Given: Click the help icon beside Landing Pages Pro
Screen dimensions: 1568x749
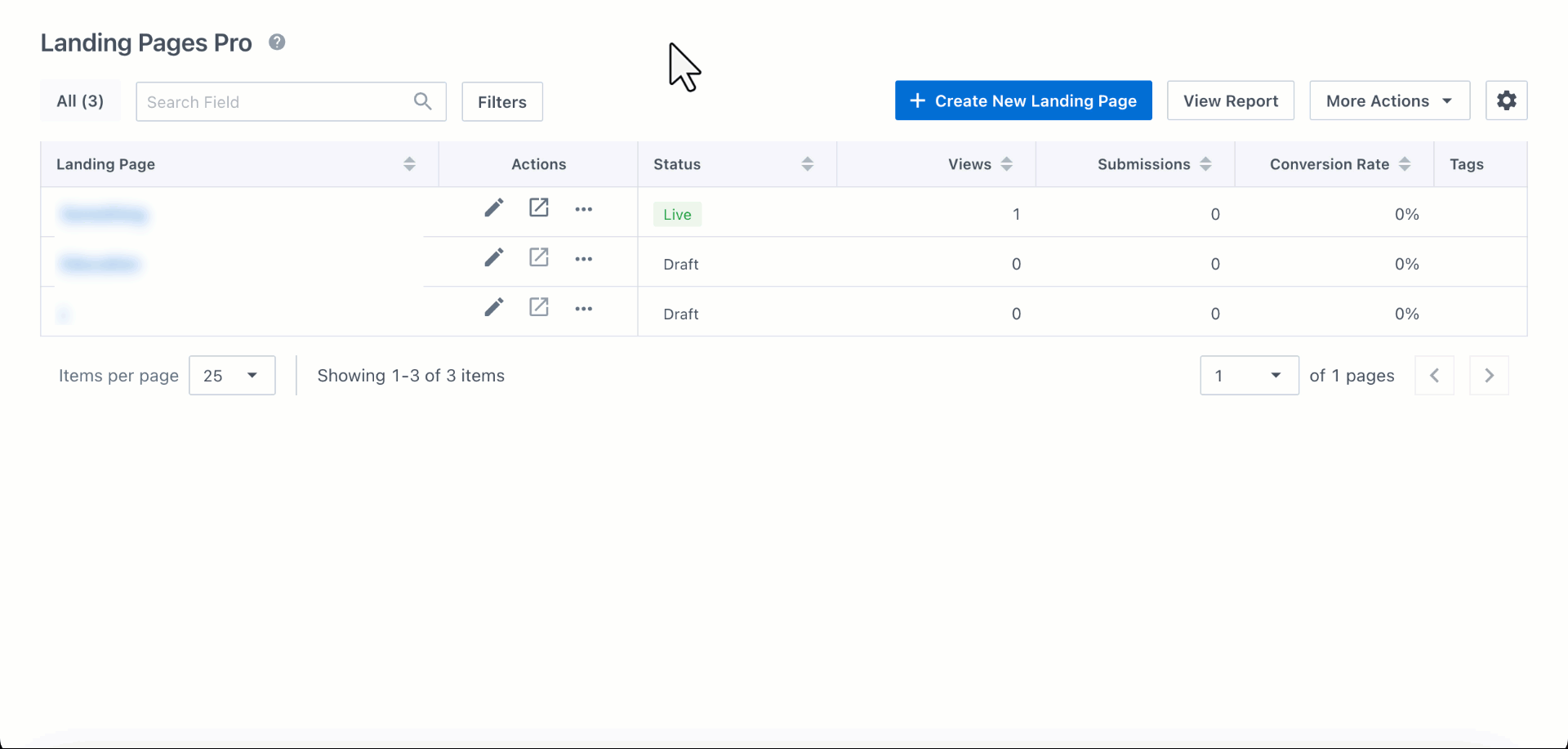Looking at the screenshot, I should 277,42.
